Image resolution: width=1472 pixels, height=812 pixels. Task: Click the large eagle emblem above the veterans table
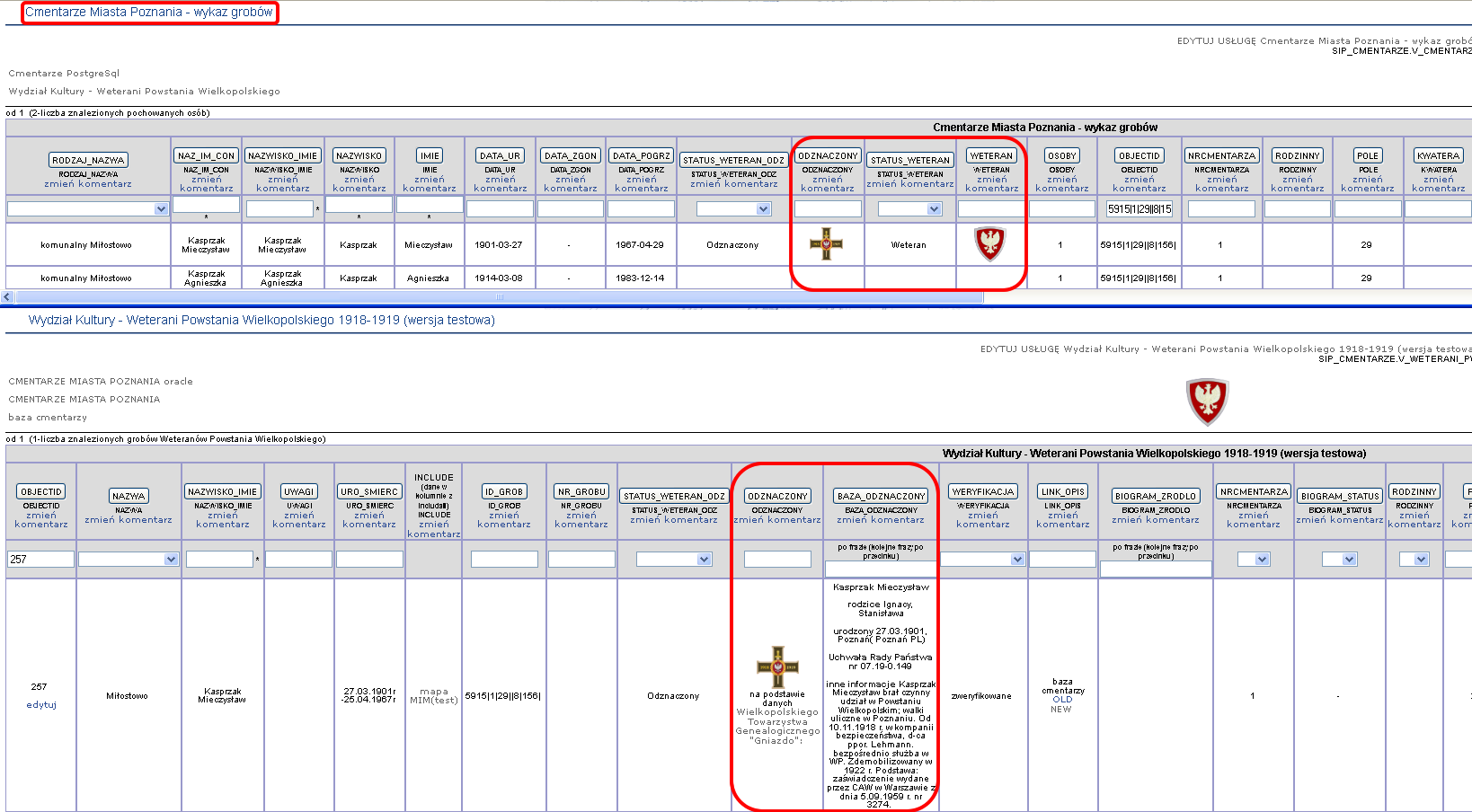[1207, 401]
